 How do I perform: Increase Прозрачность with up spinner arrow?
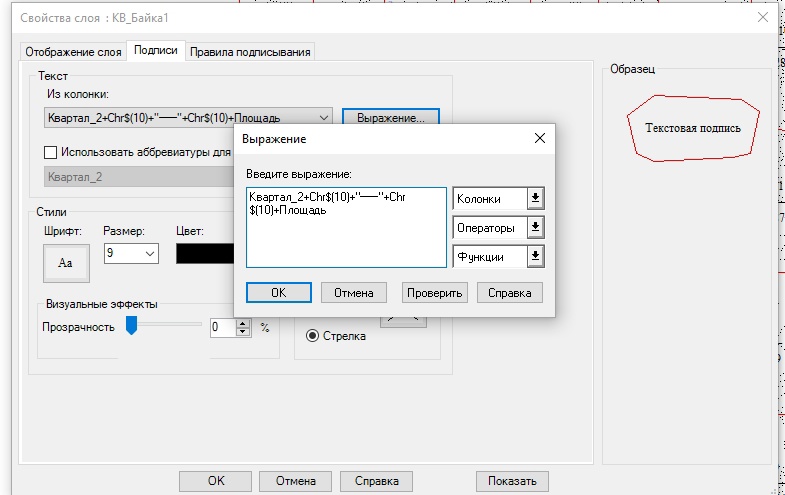(x=243, y=323)
